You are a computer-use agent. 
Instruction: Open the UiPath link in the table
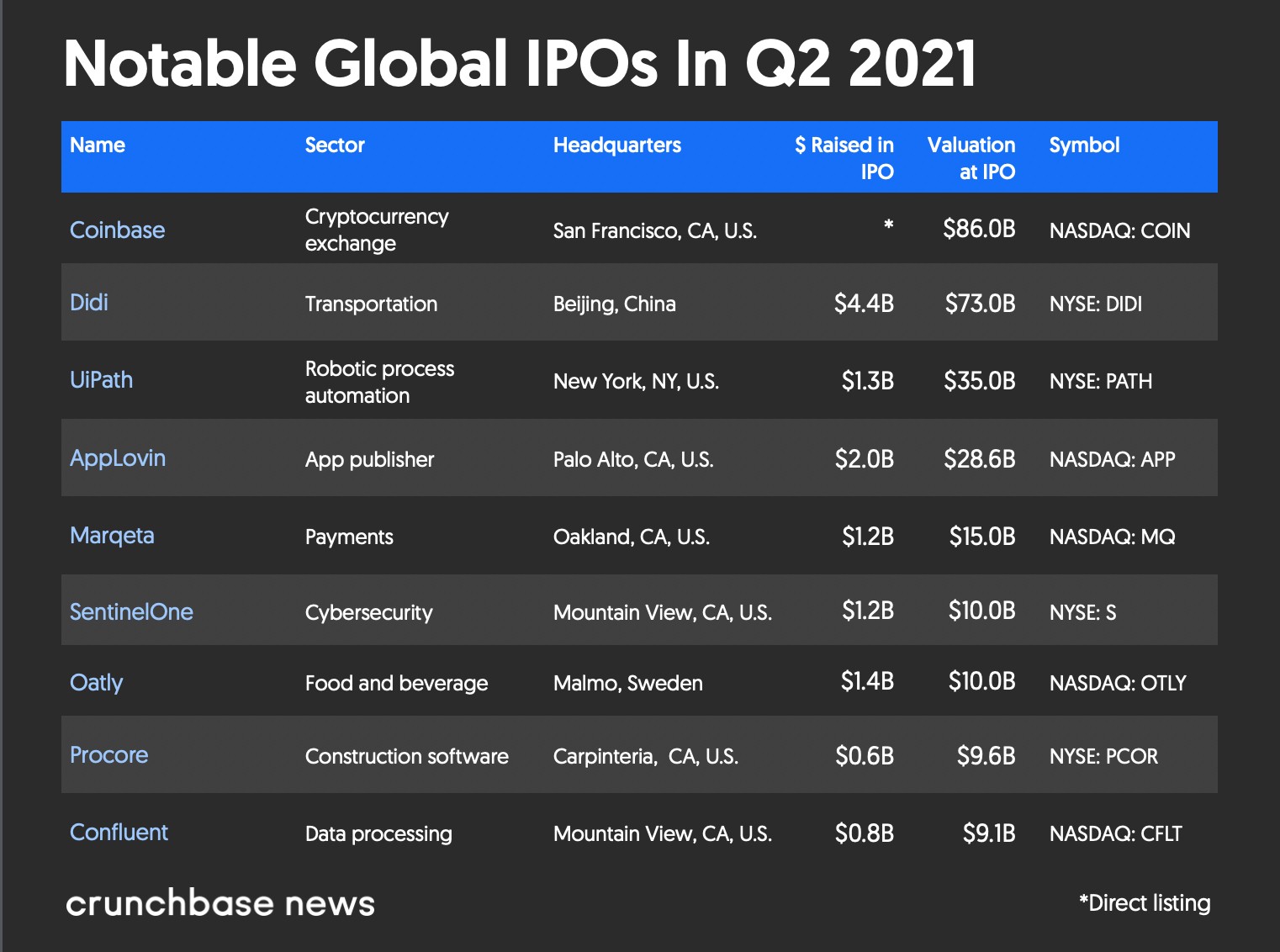pos(101,380)
